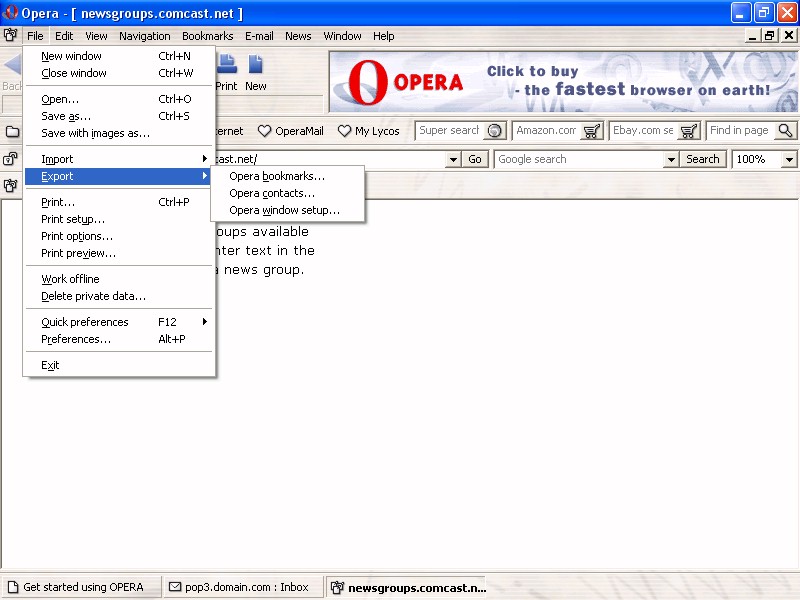
Task: Click the Super search go icon
Action: [495, 131]
